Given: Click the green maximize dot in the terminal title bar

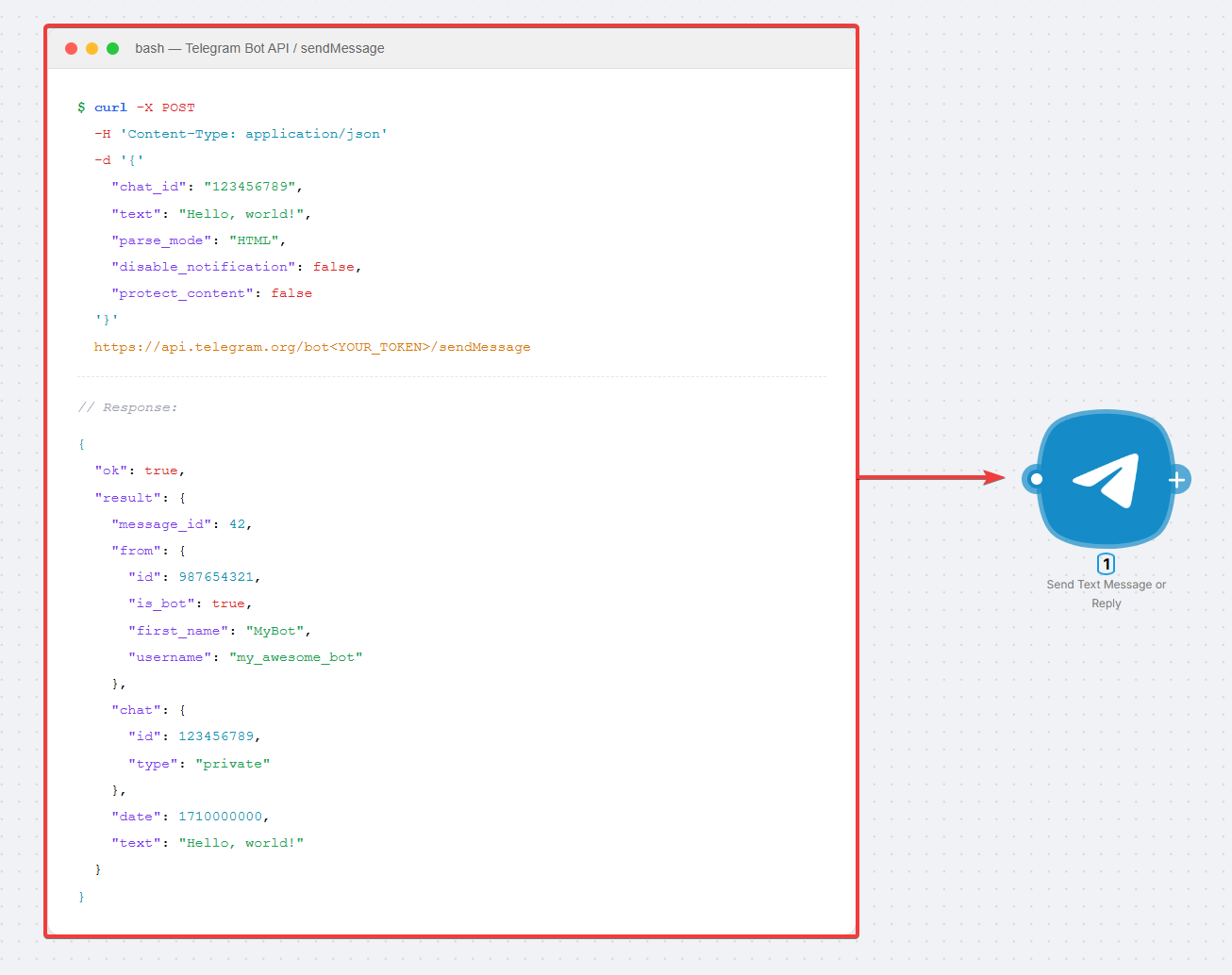Looking at the screenshot, I should (112, 48).
